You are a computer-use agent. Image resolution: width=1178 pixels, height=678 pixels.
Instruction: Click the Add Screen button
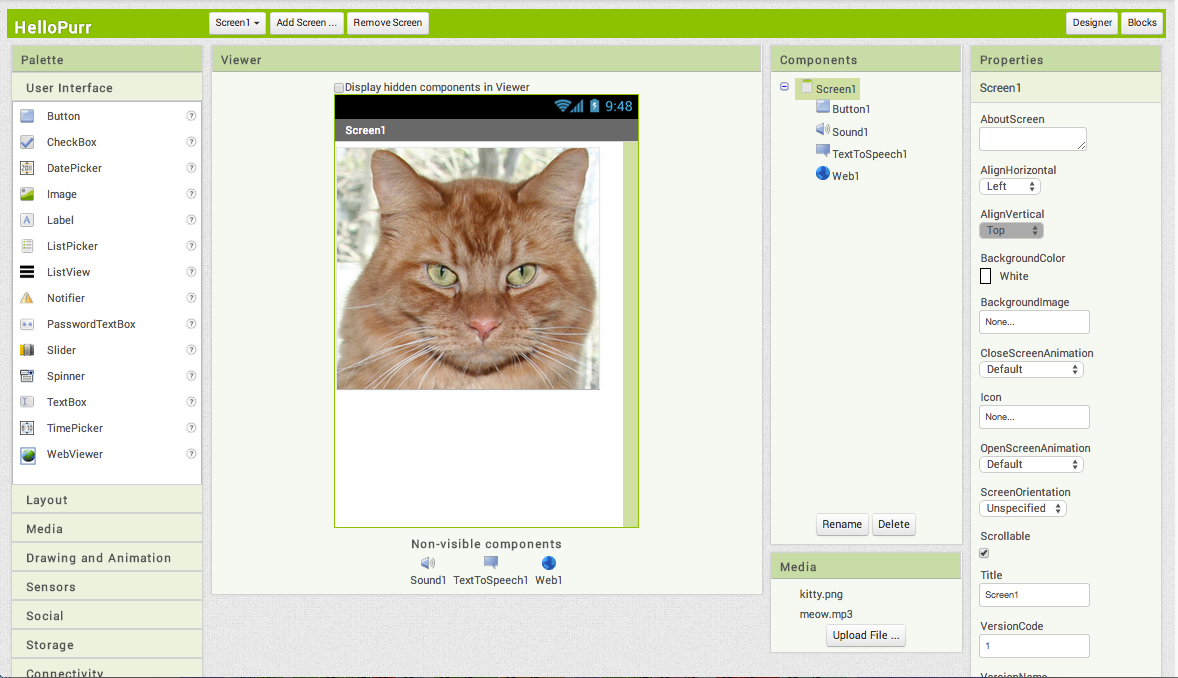click(306, 23)
